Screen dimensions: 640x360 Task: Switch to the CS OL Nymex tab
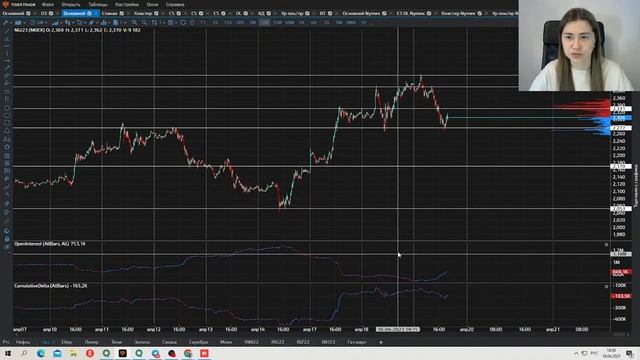[411, 13]
